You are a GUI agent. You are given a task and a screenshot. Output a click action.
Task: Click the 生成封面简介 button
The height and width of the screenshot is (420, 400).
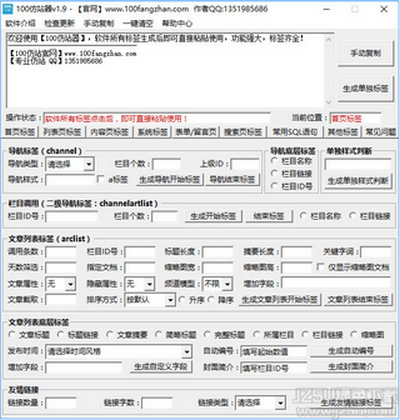351,367
